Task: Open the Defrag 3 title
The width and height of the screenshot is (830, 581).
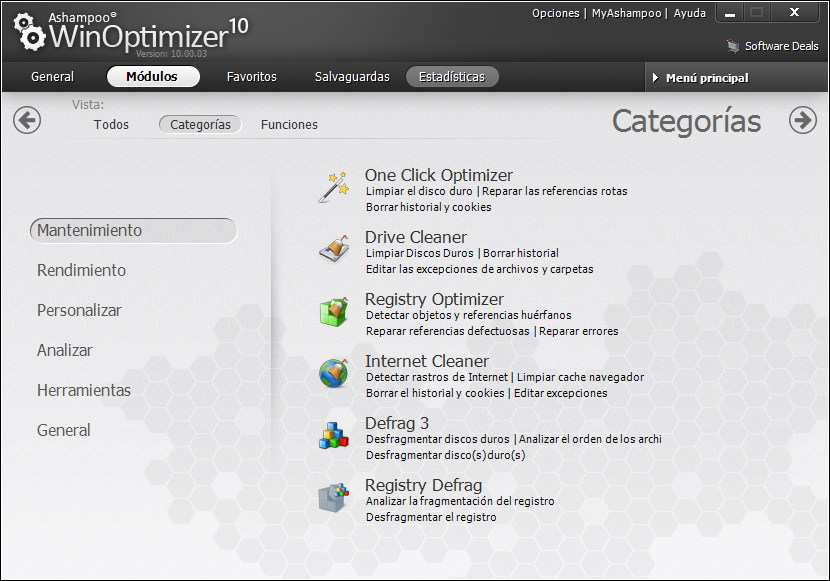Action: click(397, 423)
